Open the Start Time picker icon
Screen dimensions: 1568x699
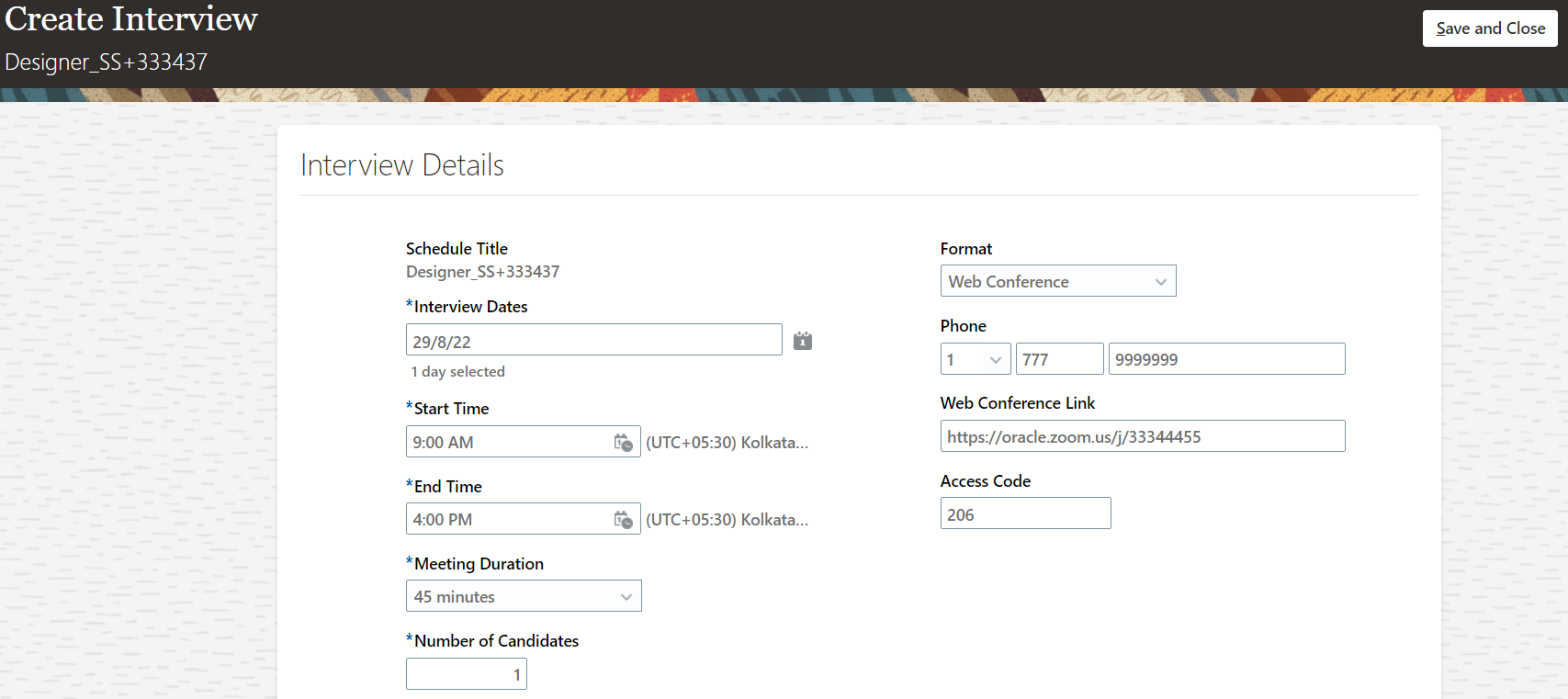point(623,443)
